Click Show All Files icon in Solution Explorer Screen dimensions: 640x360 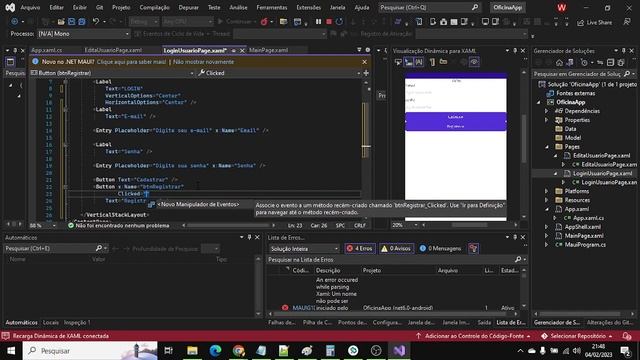tap(621, 62)
